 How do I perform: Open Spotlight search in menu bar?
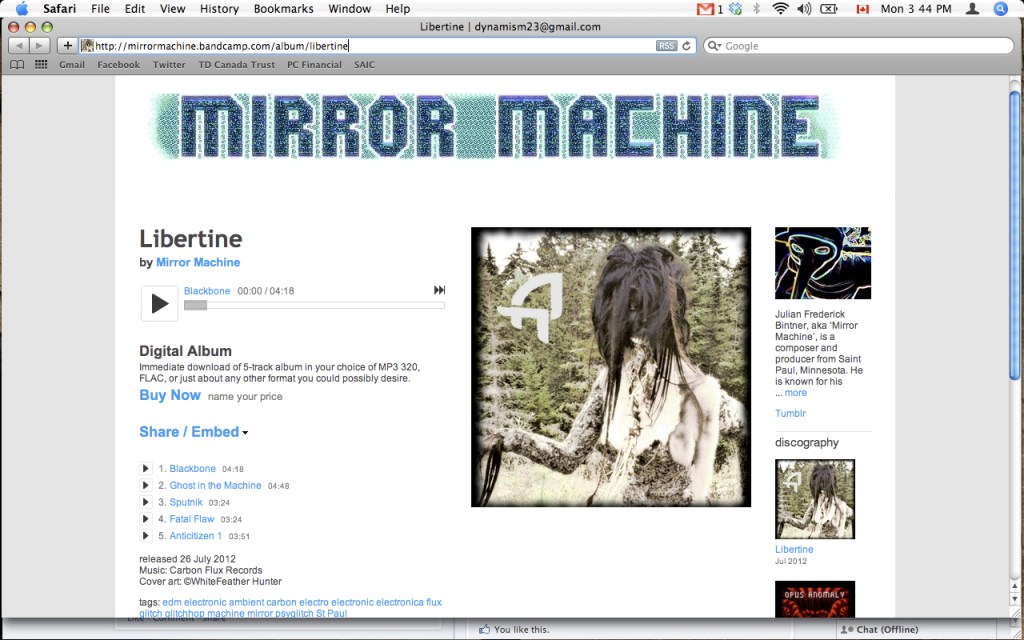point(1001,9)
